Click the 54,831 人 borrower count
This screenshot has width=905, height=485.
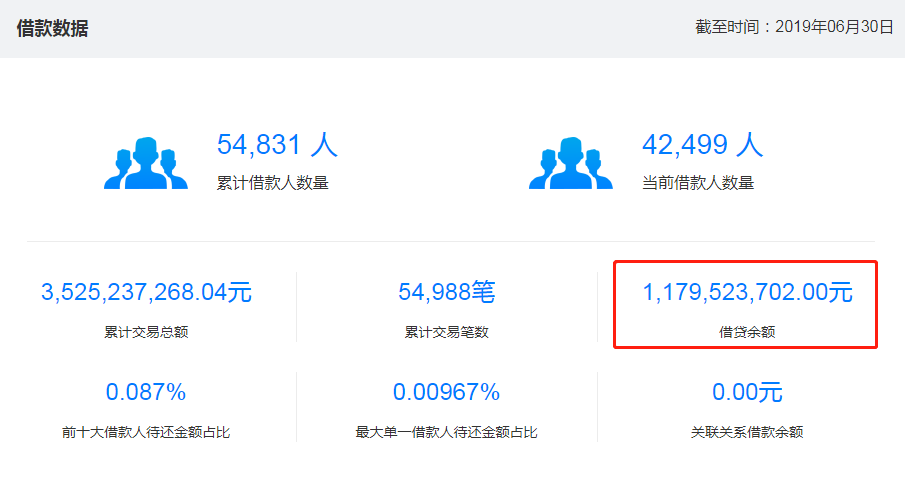click(277, 145)
